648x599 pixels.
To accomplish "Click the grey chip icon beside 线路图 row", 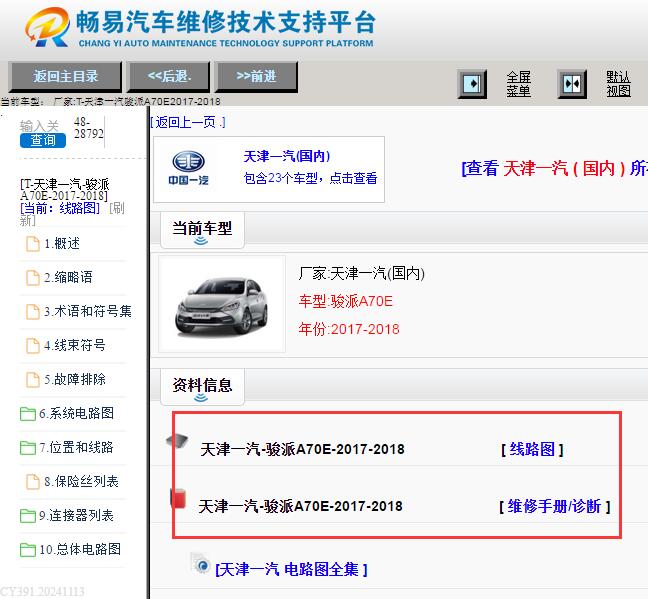I will [x=177, y=440].
